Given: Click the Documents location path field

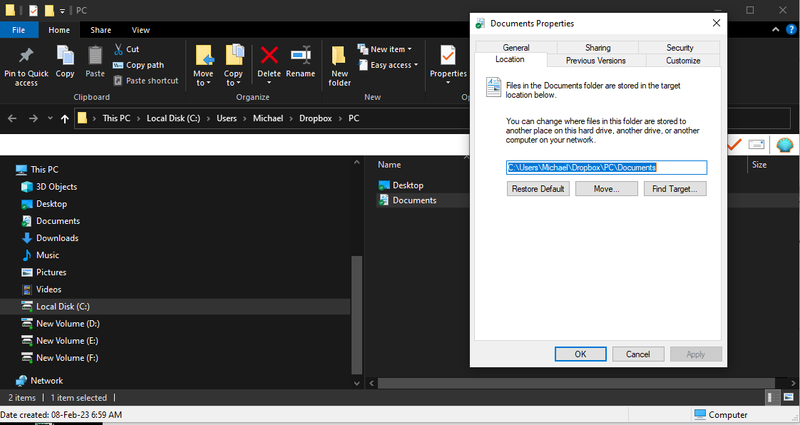Looking at the screenshot, I should click(x=606, y=168).
